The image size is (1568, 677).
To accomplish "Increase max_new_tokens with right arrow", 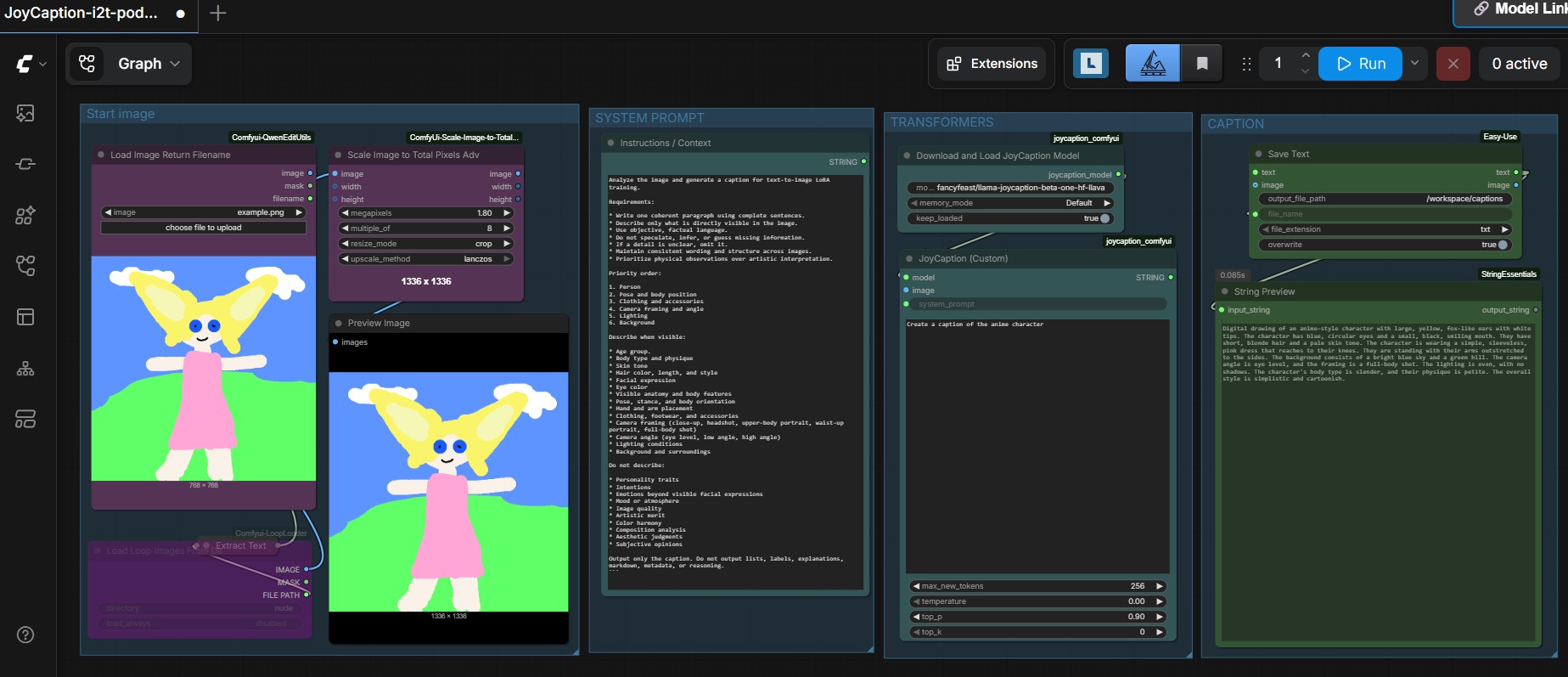I will (x=1160, y=586).
